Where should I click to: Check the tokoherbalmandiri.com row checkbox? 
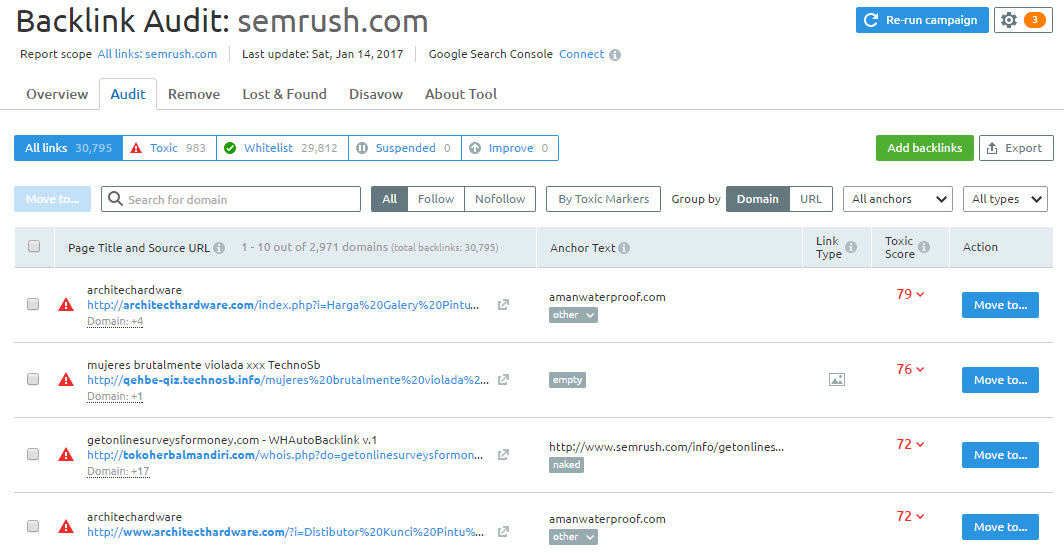[33, 454]
